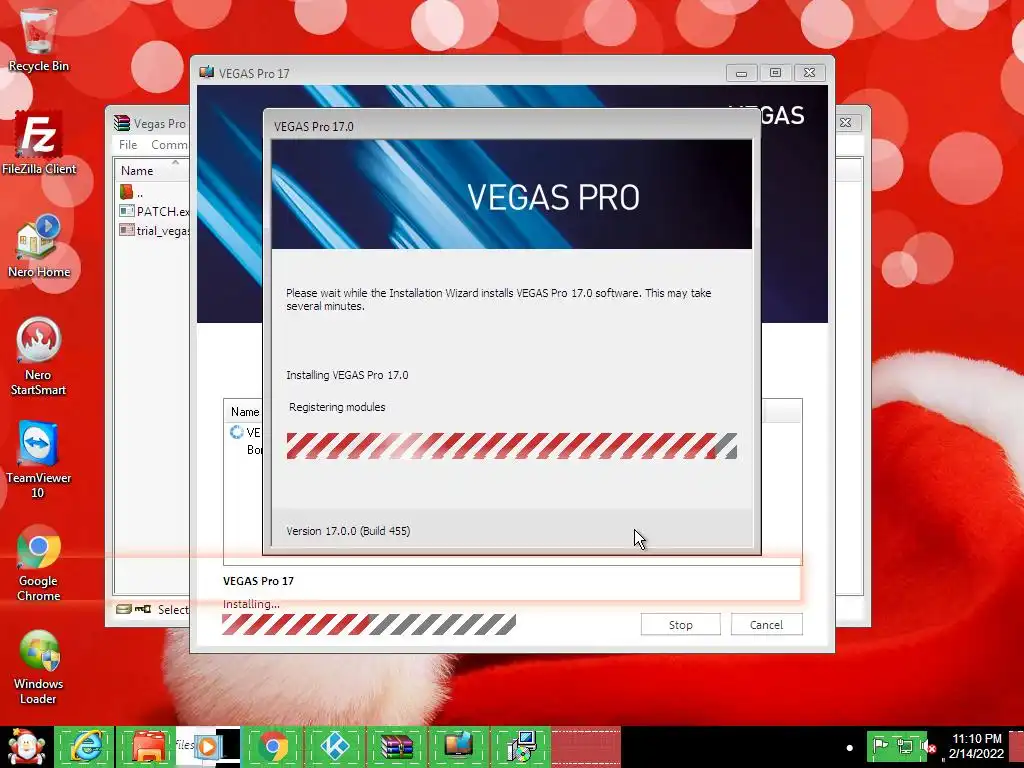
Task: Select trial_vegas file in WinRAR list
Action: point(155,230)
